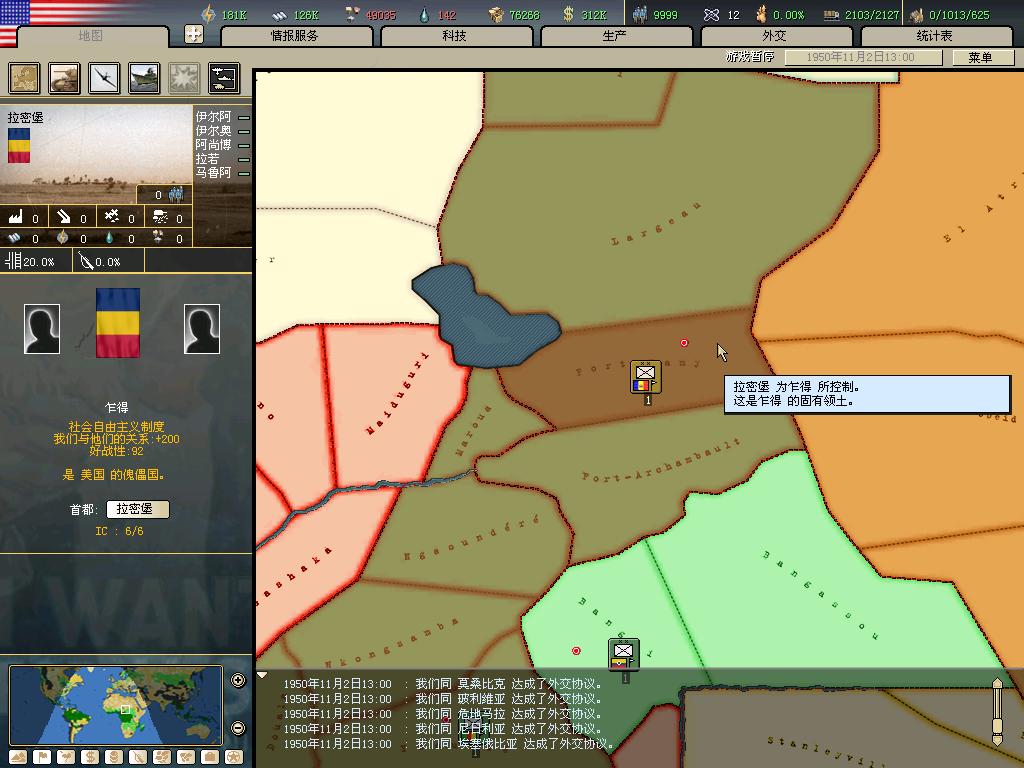Click the money dollar sign icon

coord(568,14)
